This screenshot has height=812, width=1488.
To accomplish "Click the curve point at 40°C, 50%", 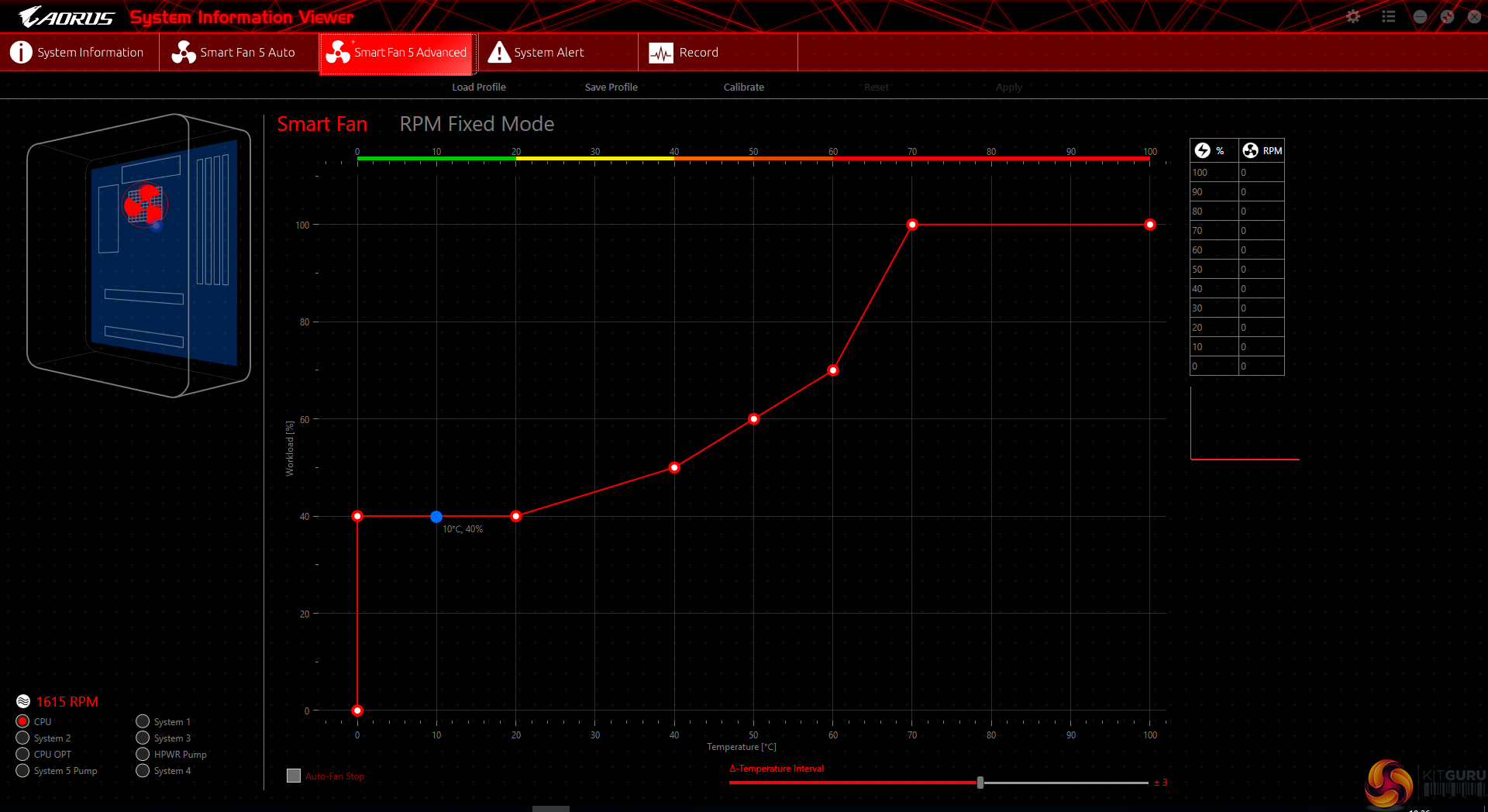I will [674, 467].
